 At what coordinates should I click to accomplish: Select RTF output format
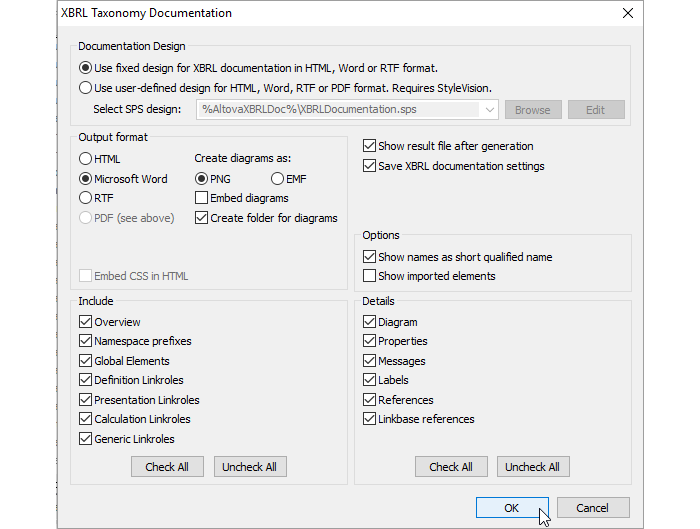click(86, 198)
